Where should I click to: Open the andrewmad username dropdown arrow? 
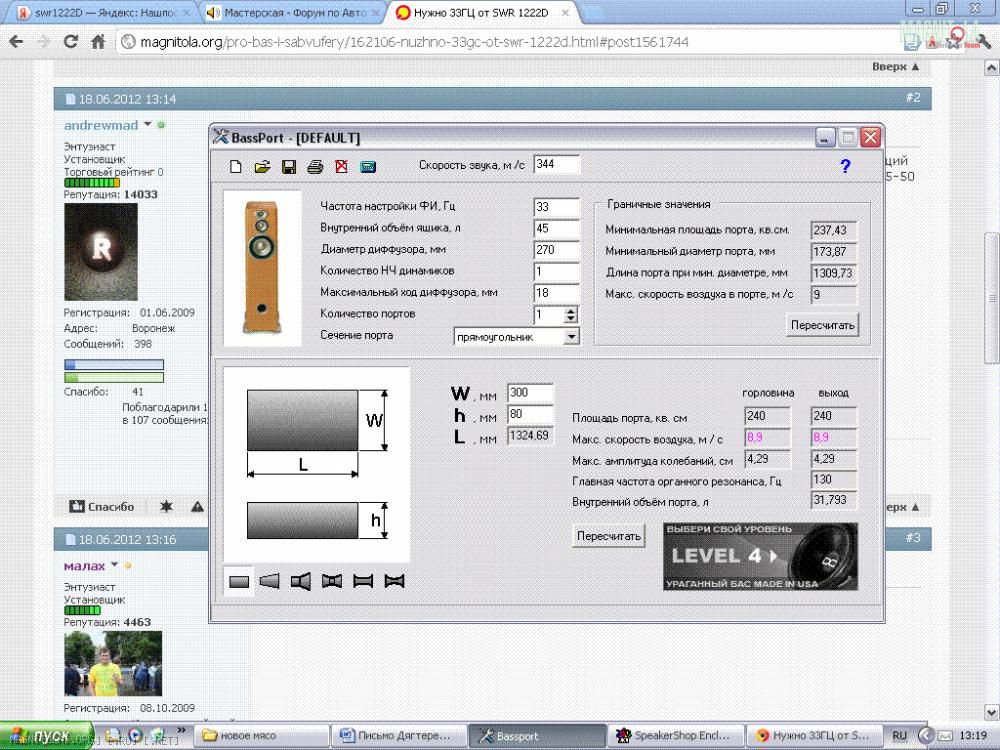coord(147,125)
